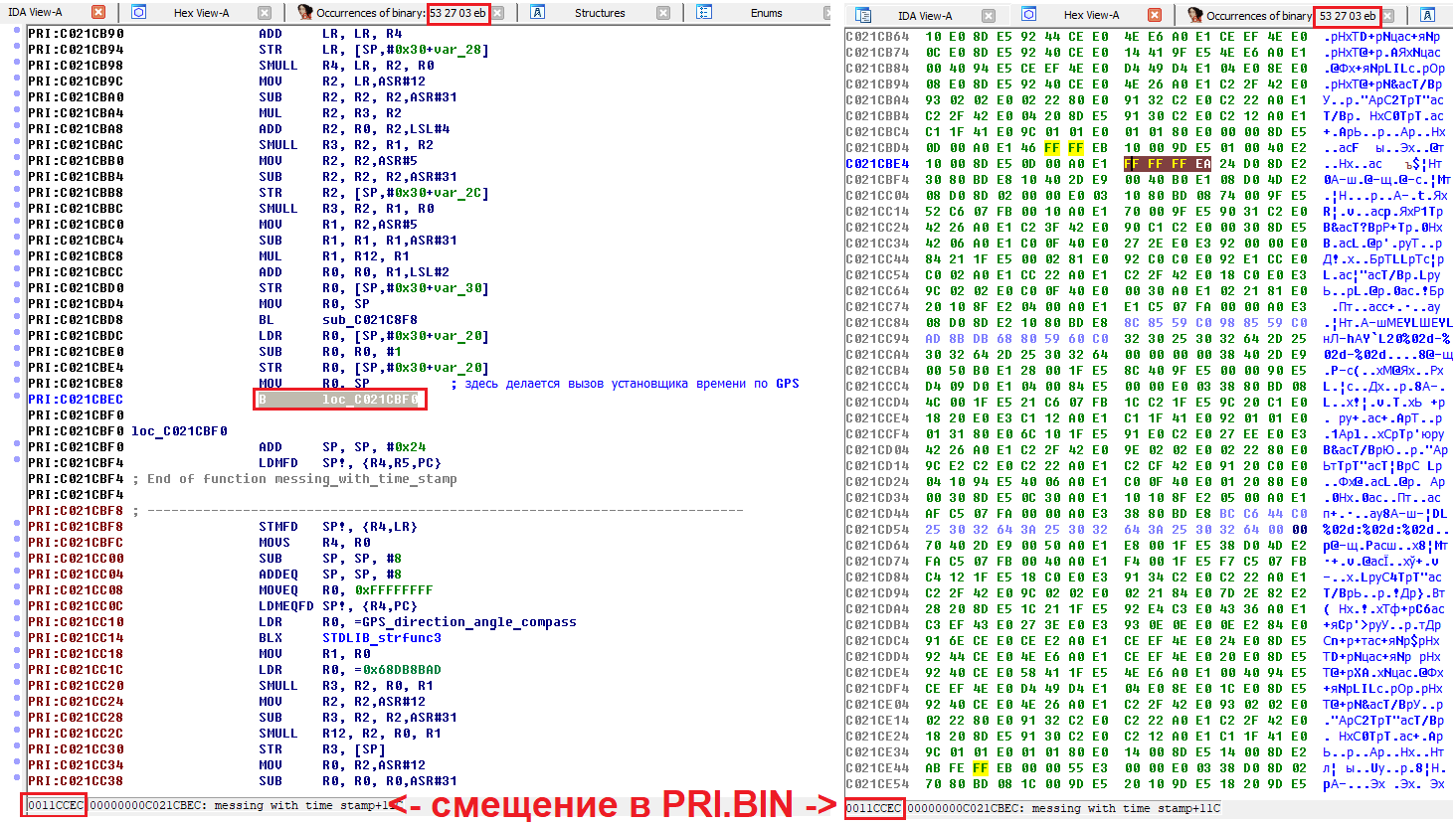This screenshot has height=825, width=1456.
Task: Jump to the STDLIB_strfunc3 function reference
Action: click(x=381, y=638)
